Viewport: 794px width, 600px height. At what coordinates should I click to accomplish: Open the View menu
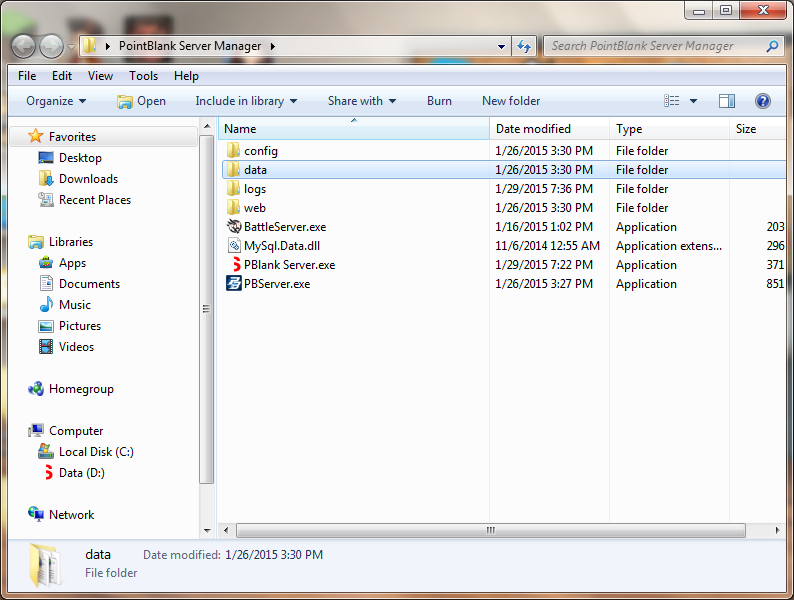pyautogui.click(x=100, y=76)
